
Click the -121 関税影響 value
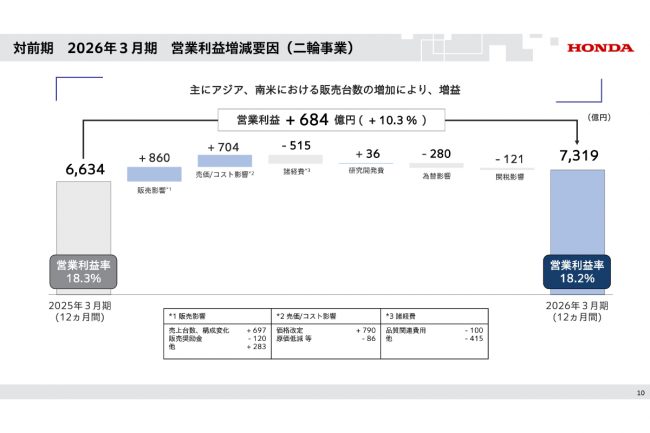point(509,159)
